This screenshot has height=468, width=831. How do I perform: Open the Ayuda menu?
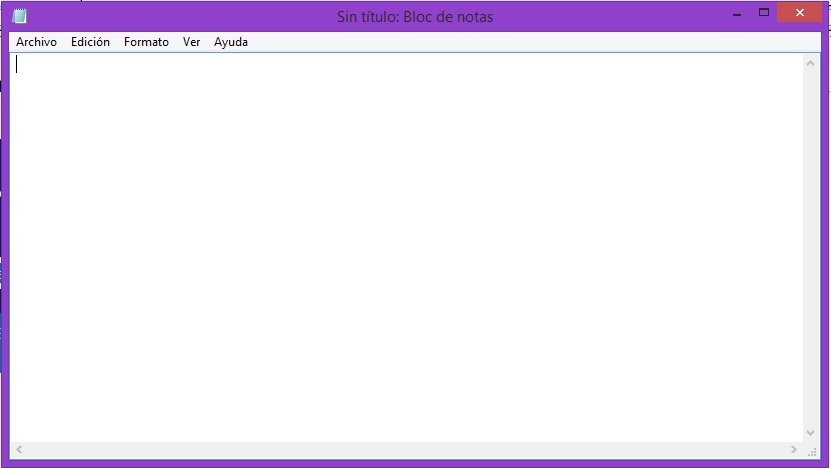[x=231, y=42]
